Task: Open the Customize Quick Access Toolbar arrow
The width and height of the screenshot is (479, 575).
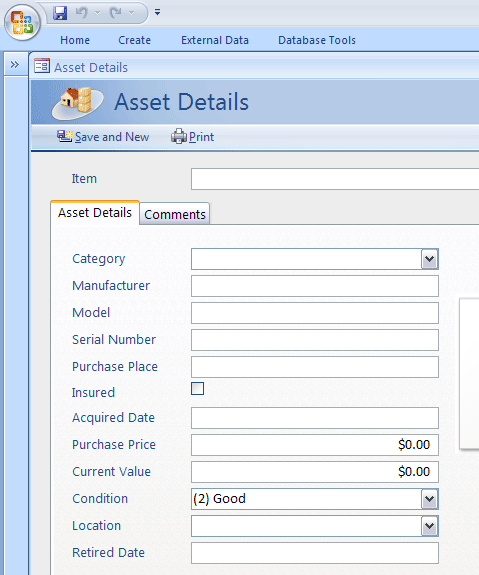Action: click(157, 12)
